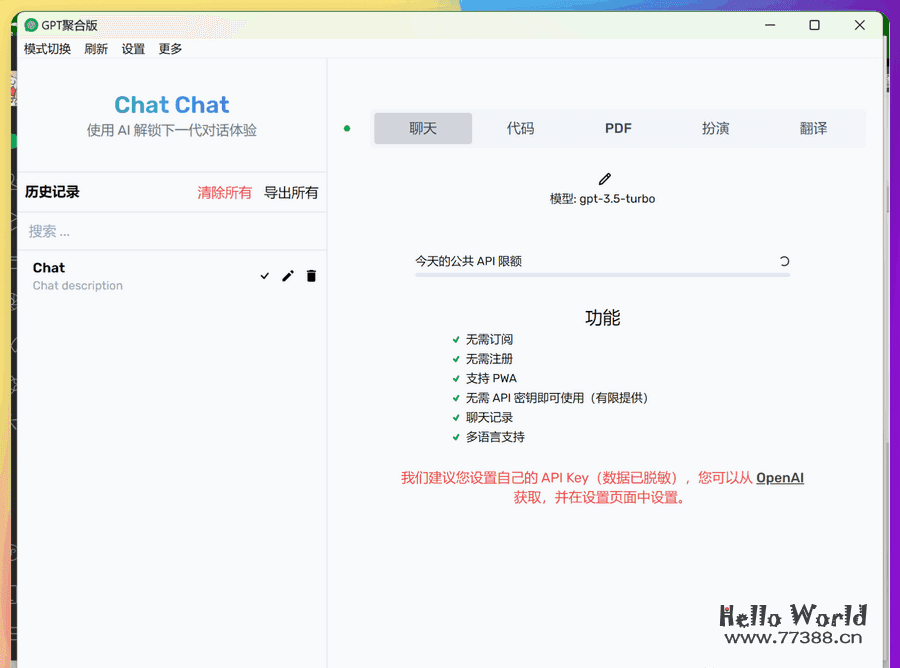Click the 历史记录 heading

[52, 192]
